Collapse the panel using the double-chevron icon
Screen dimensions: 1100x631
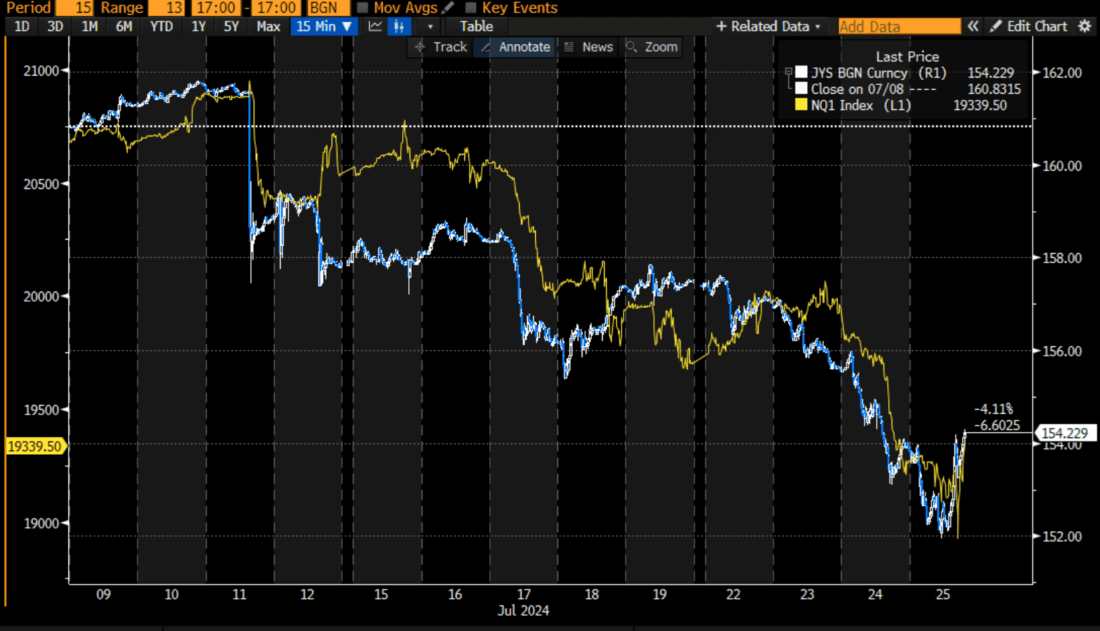[x=972, y=26]
